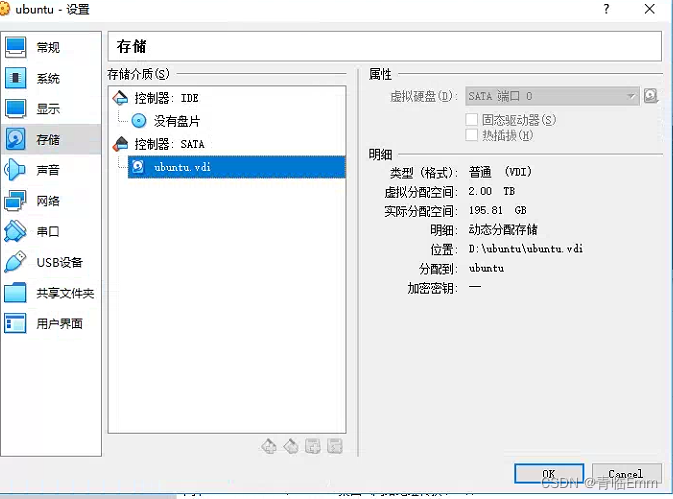
Task: Open the SATA 端口 0 port dropdown
Action: (552, 96)
